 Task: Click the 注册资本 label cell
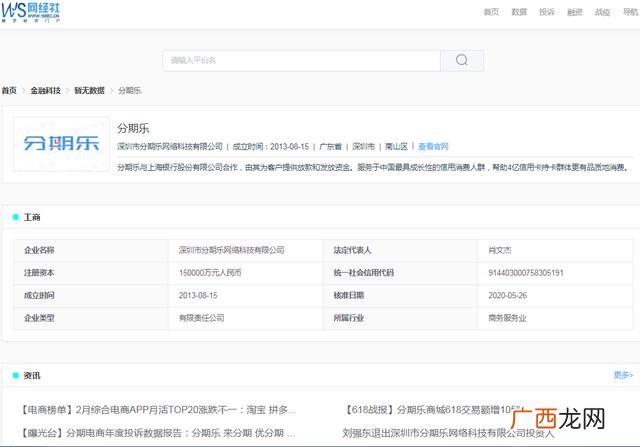click(91, 273)
